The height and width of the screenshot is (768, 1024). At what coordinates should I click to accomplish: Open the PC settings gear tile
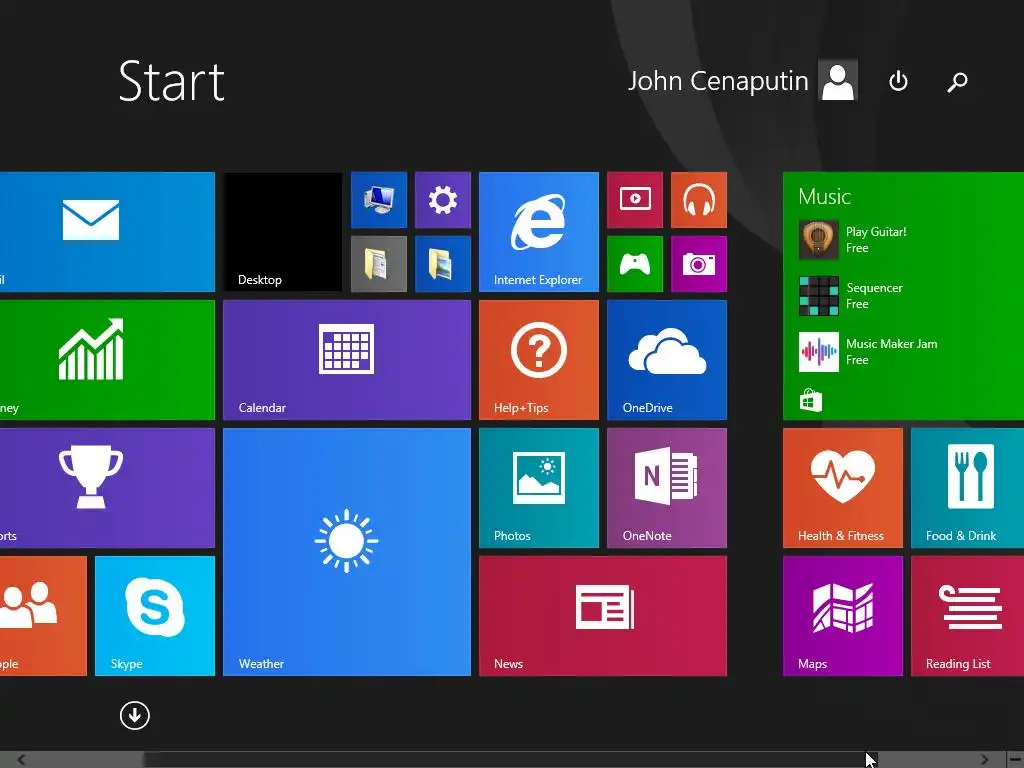coord(443,200)
